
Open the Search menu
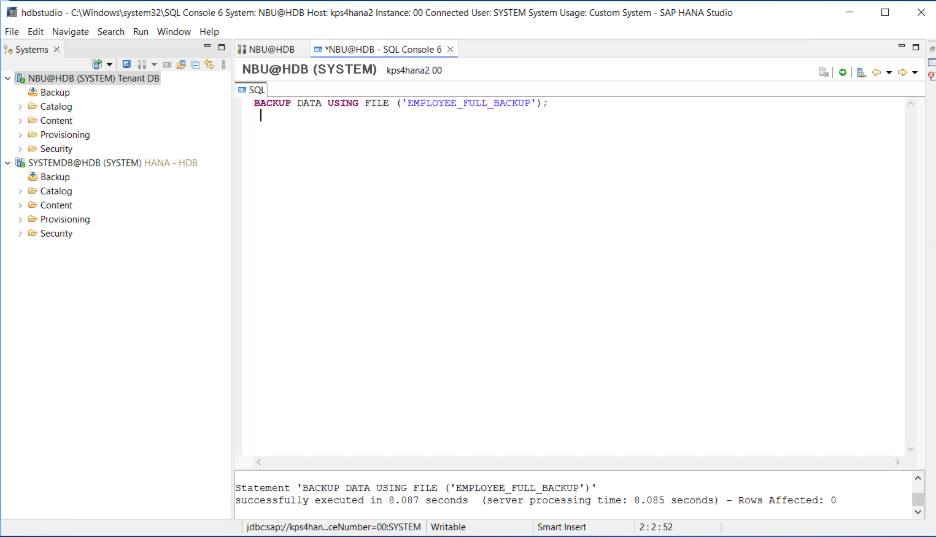[x=111, y=32]
